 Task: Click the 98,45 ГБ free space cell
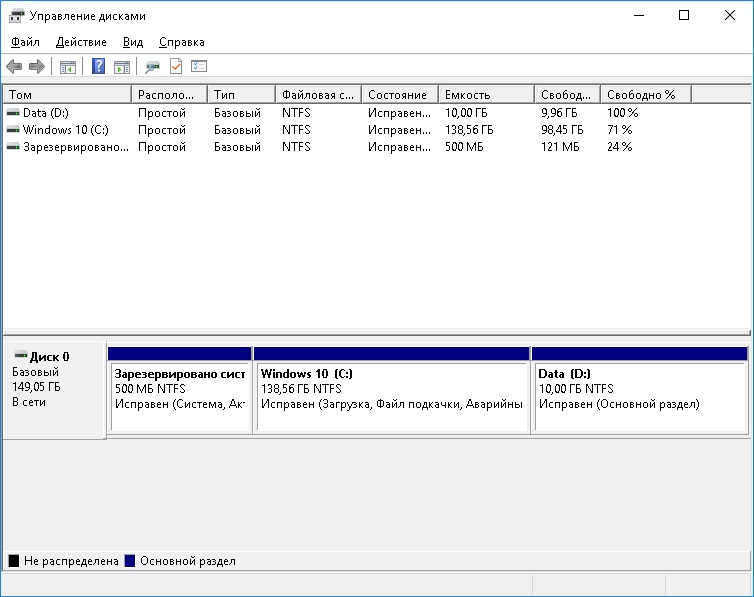(562, 130)
